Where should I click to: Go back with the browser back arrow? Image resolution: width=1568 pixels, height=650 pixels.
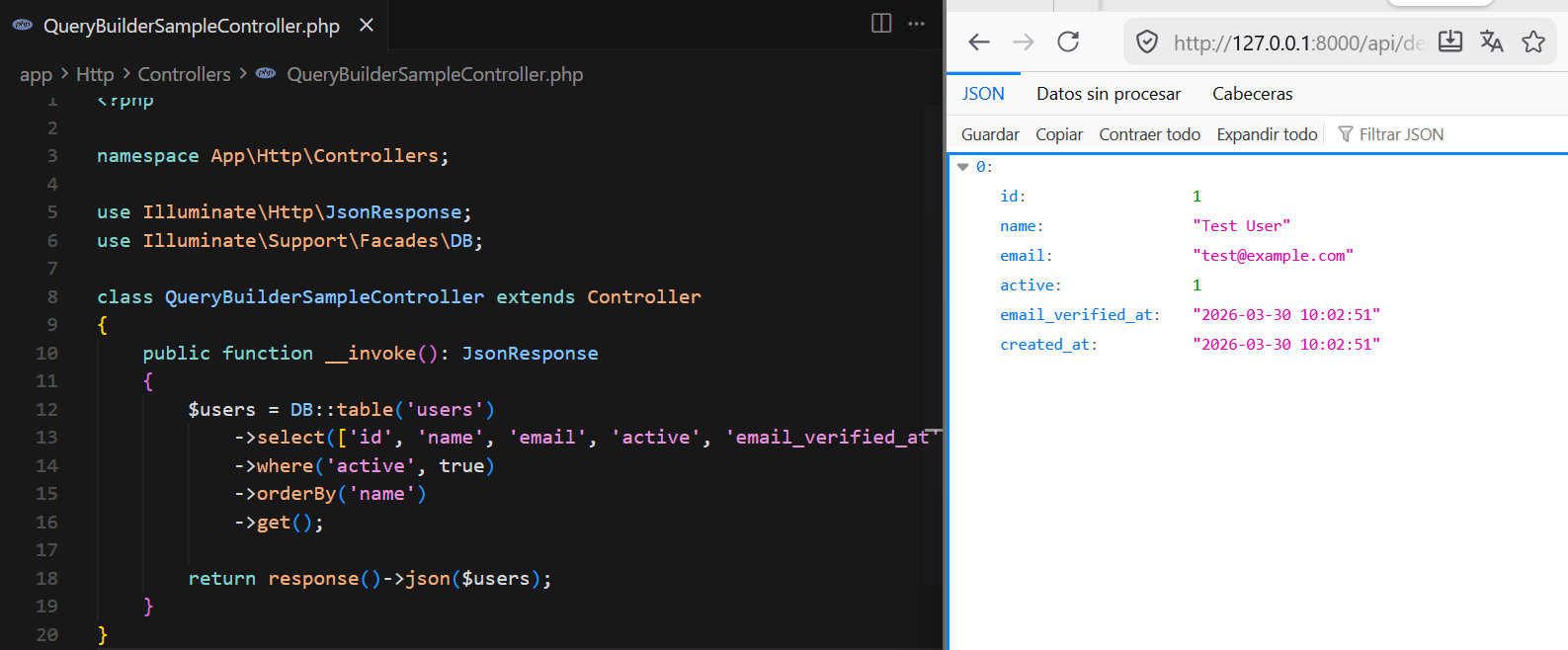979,41
